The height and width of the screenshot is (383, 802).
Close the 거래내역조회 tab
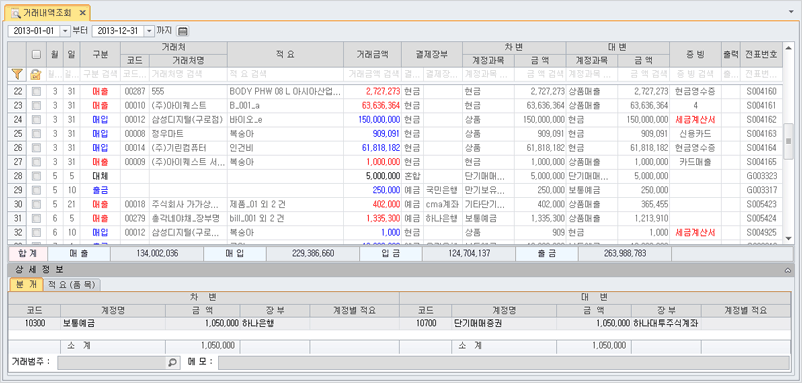[83, 12]
